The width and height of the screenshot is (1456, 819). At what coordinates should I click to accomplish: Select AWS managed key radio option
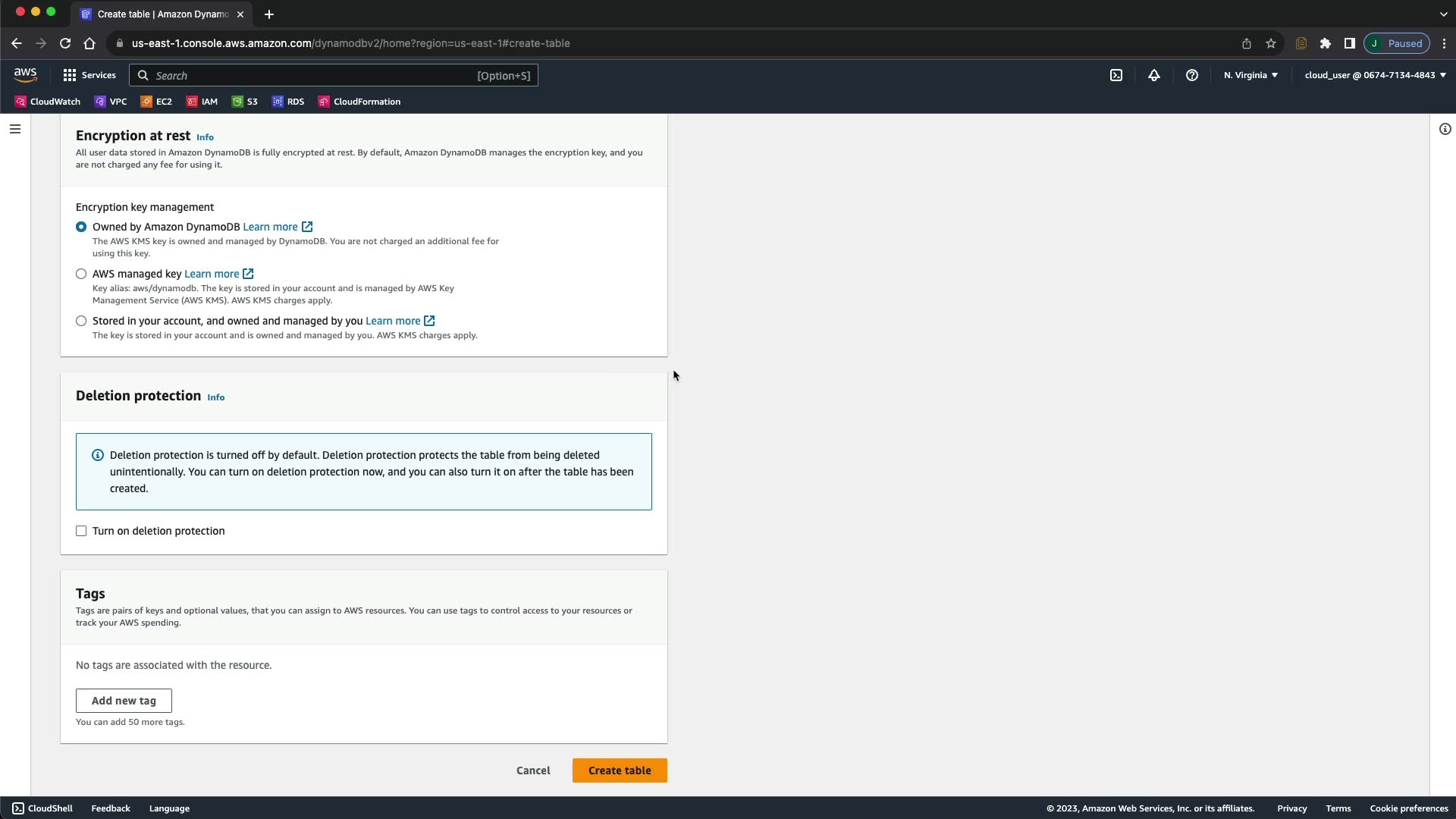click(x=81, y=274)
